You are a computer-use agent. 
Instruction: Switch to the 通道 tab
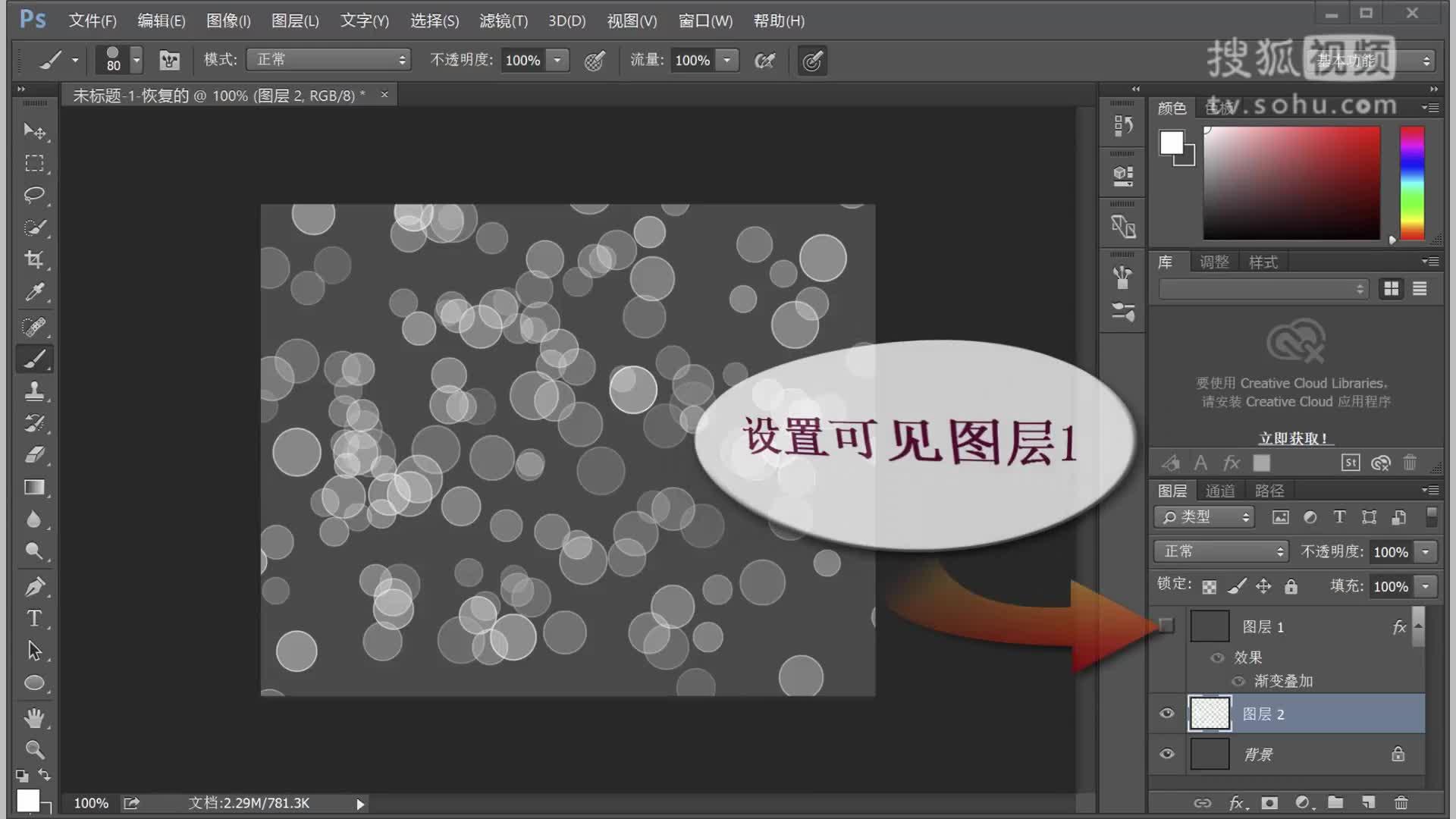(x=1219, y=491)
